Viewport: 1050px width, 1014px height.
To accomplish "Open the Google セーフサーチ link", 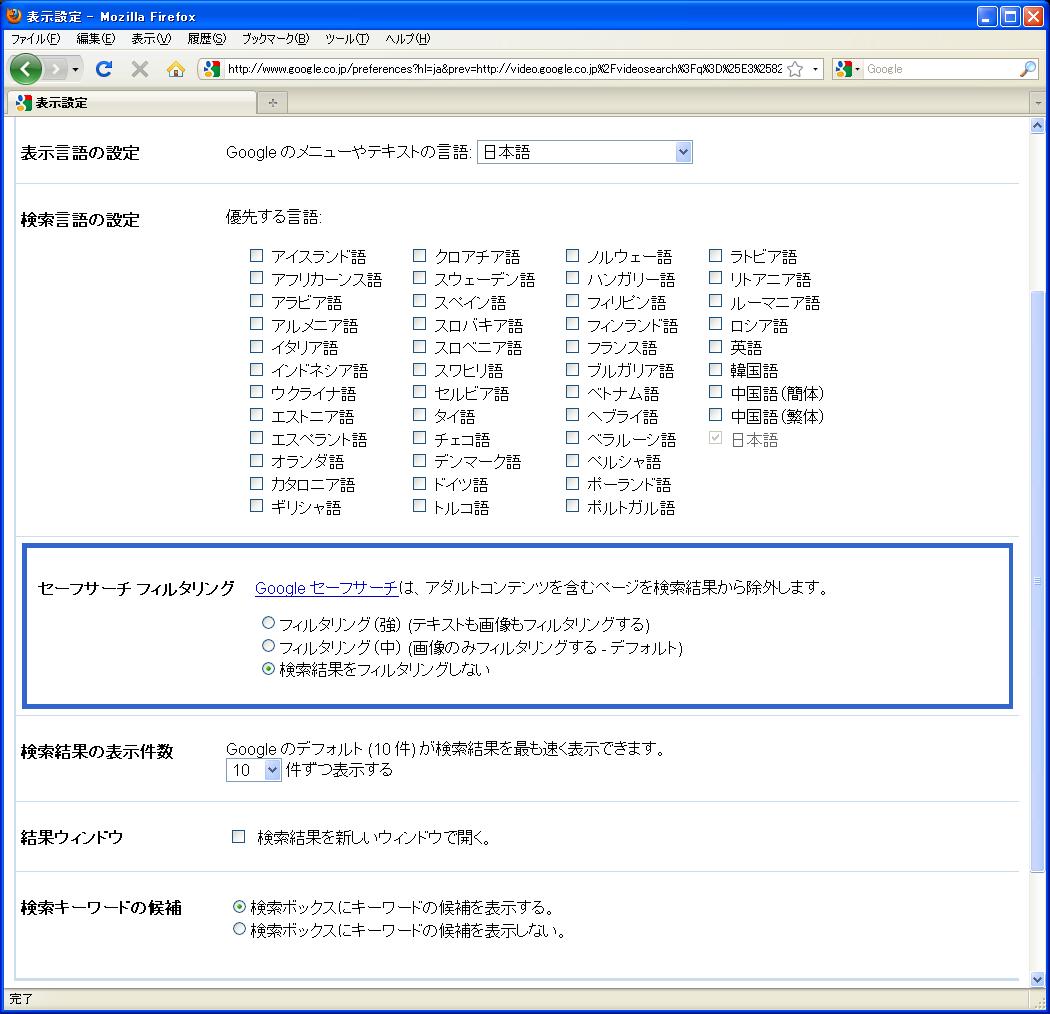I will click(327, 588).
